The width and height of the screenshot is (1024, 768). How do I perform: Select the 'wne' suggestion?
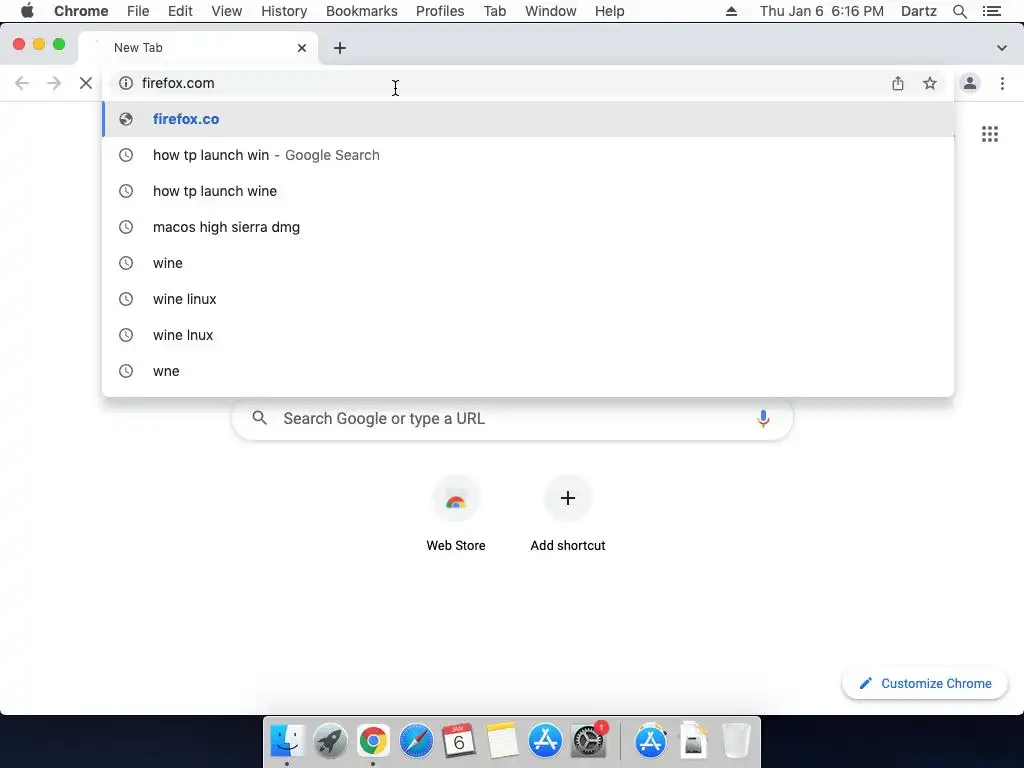point(528,370)
